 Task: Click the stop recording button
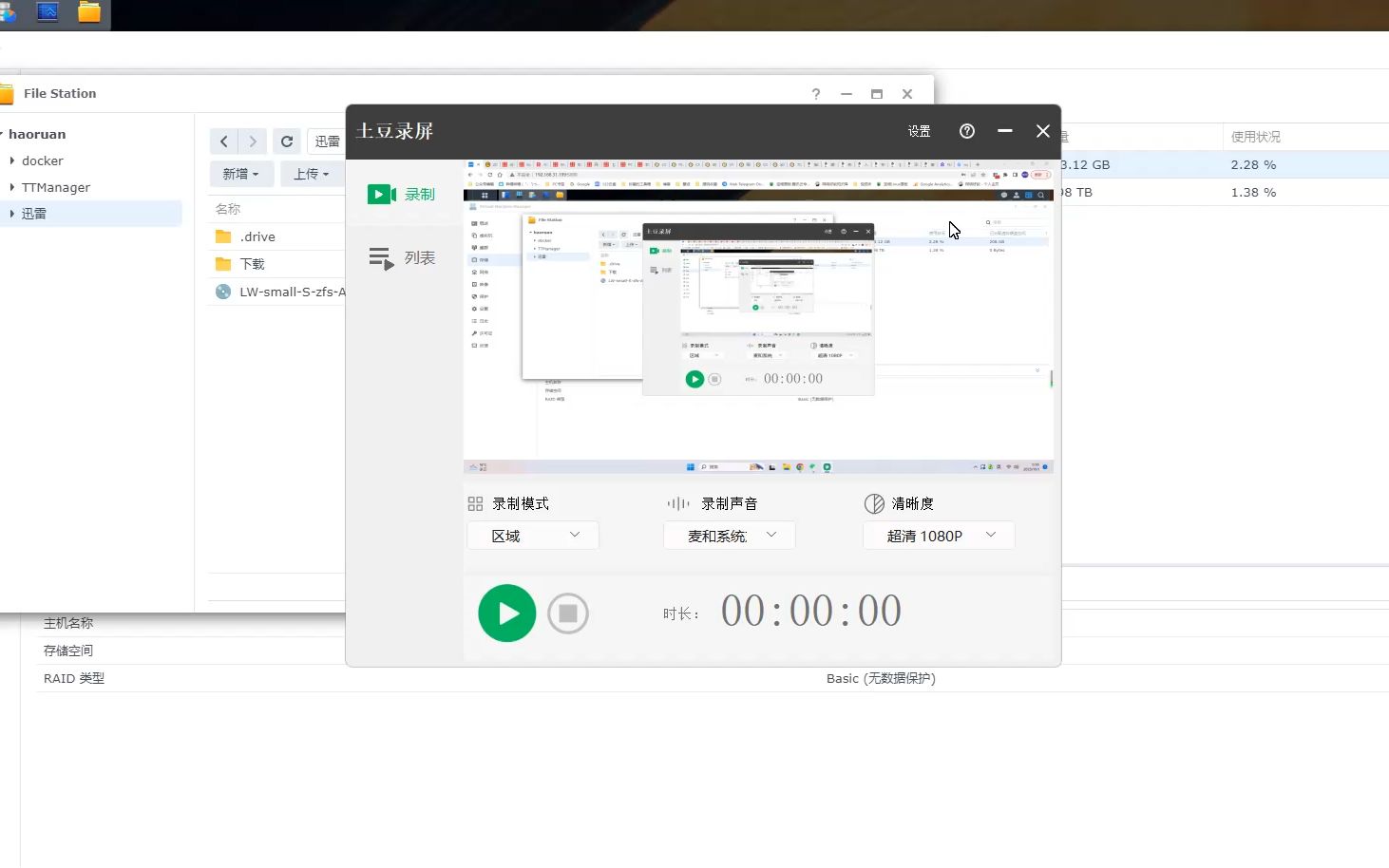pyautogui.click(x=568, y=613)
